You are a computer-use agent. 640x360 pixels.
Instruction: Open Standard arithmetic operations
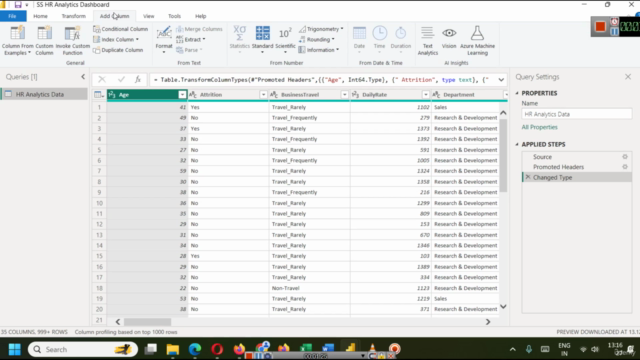262,39
